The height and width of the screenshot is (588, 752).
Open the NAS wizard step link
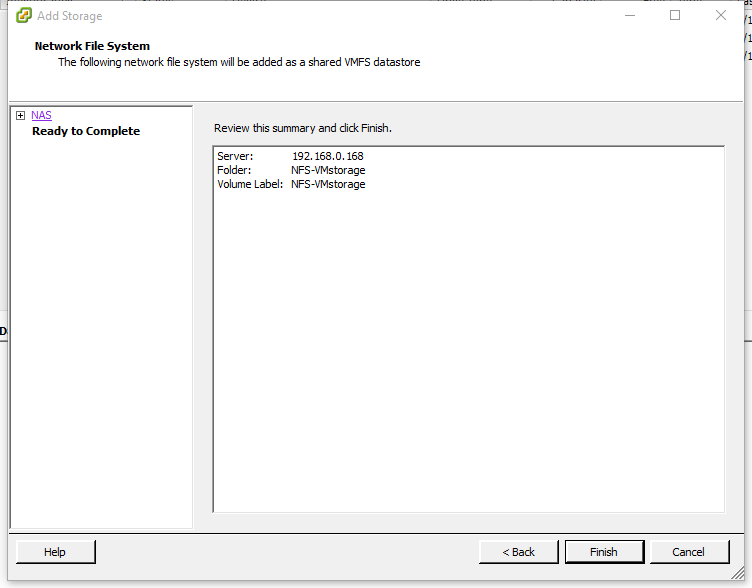coord(41,116)
